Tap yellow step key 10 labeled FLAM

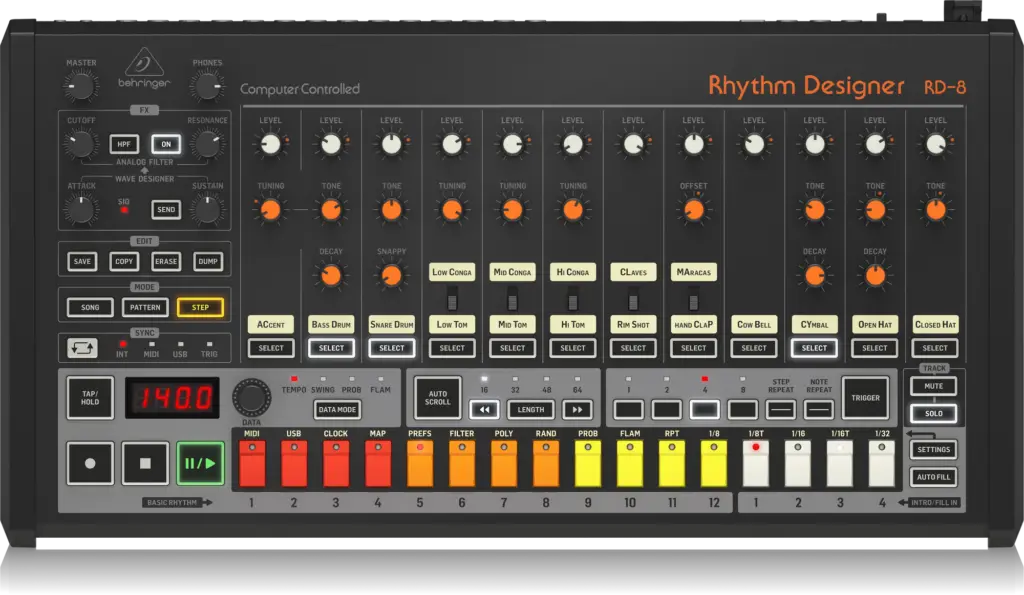tap(630, 464)
